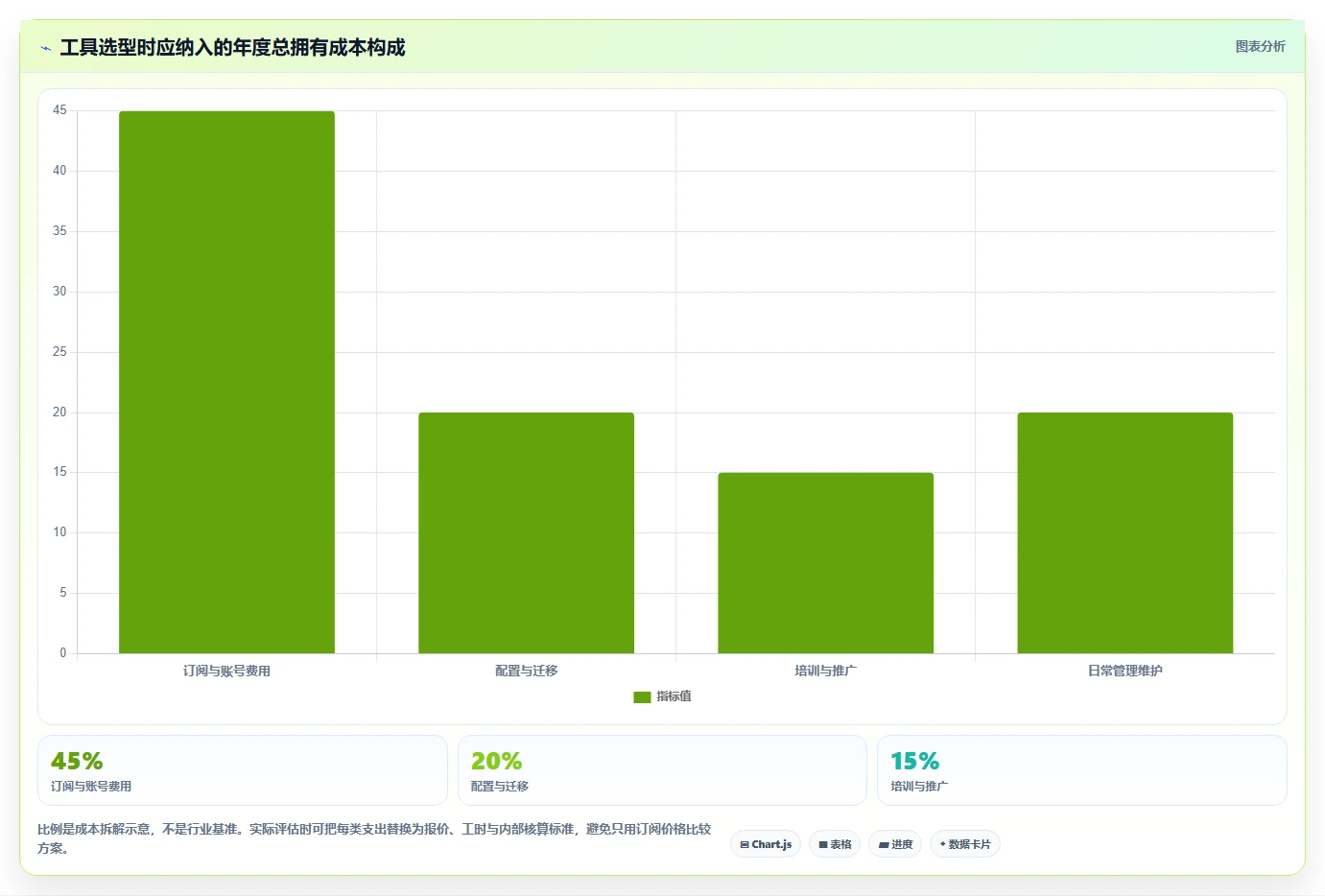The width and height of the screenshot is (1325, 896).
Task: Click the y-axis value 20
Action: pos(59,413)
